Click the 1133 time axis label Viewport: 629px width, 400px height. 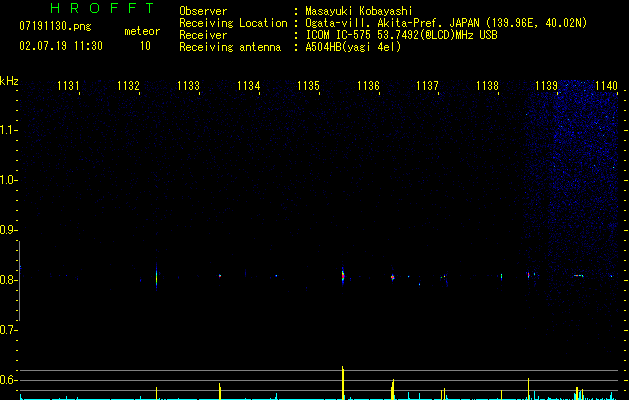pyautogui.click(x=188, y=86)
